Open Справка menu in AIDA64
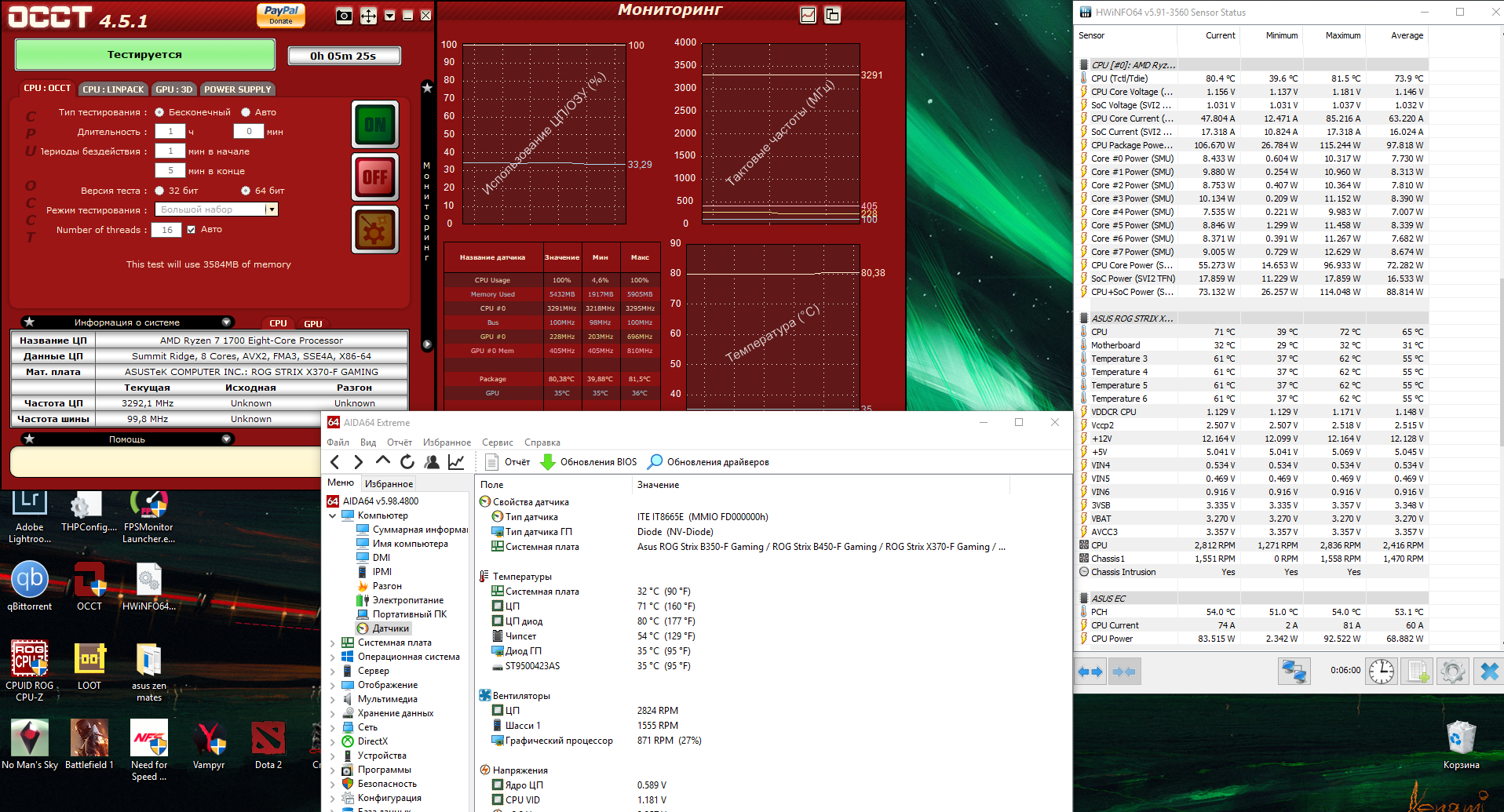This screenshot has width=1504, height=812. [542, 442]
